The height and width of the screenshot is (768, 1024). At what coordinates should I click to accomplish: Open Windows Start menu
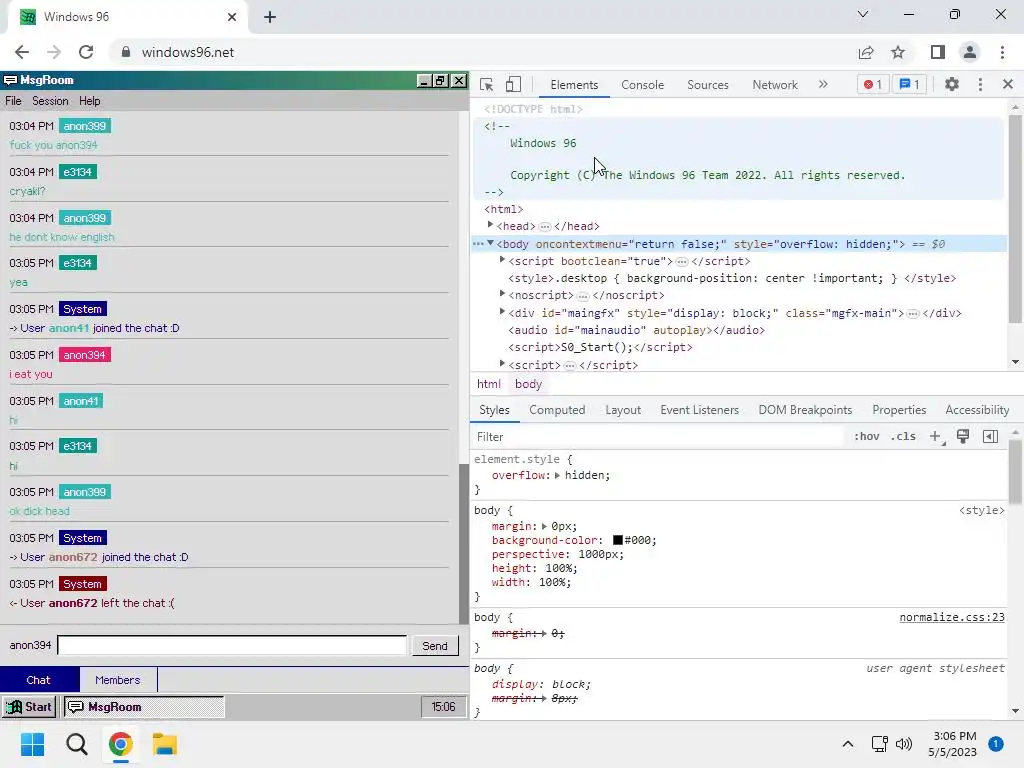33,744
